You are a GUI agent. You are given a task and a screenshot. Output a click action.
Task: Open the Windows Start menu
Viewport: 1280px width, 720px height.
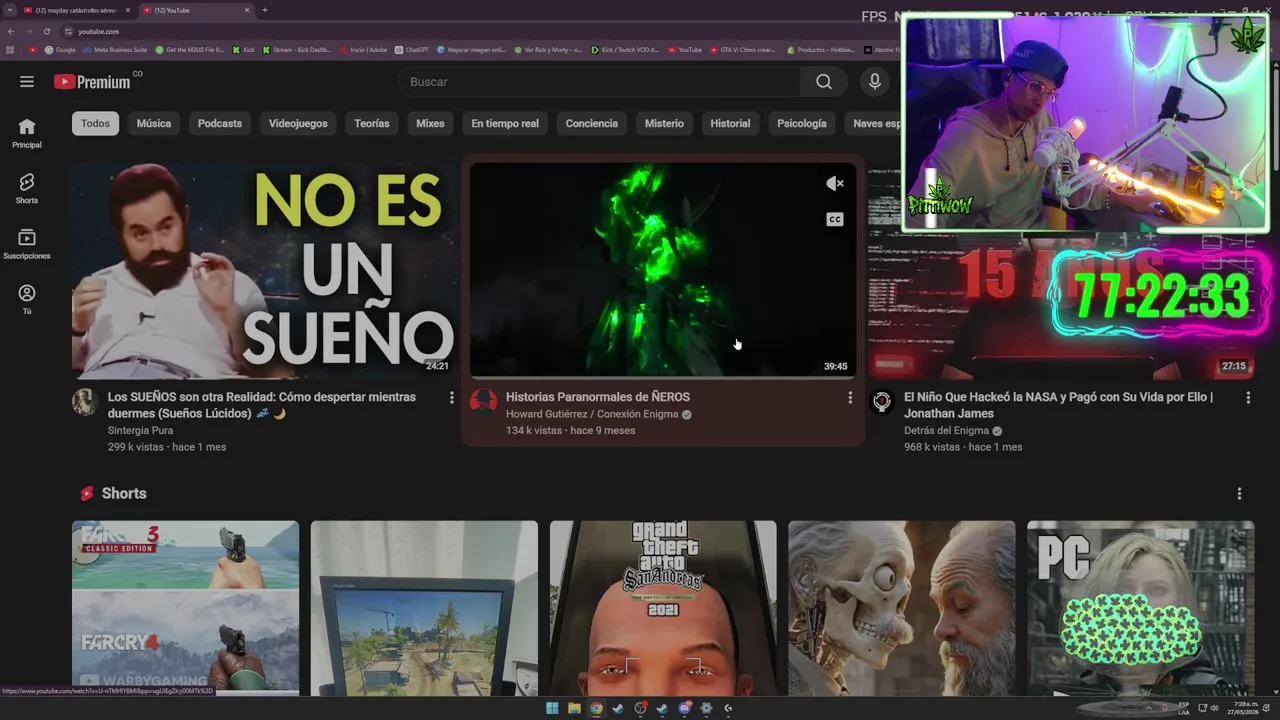click(x=552, y=708)
